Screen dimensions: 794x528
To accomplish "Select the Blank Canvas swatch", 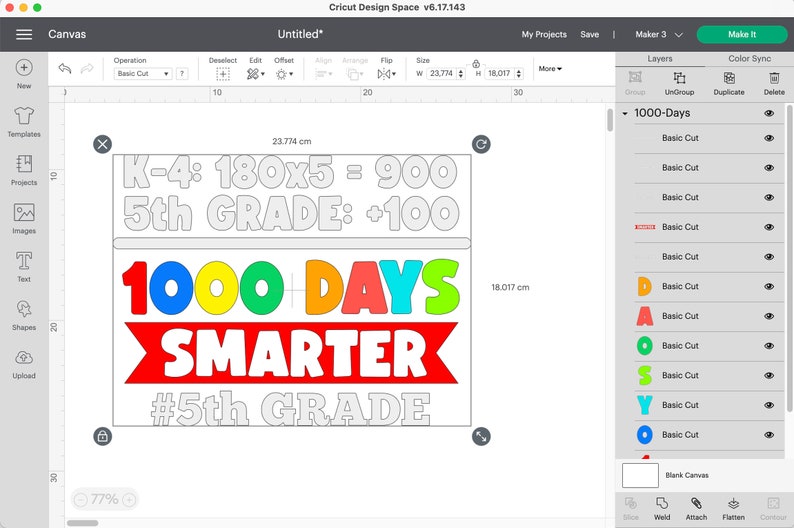I will coord(640,475).
